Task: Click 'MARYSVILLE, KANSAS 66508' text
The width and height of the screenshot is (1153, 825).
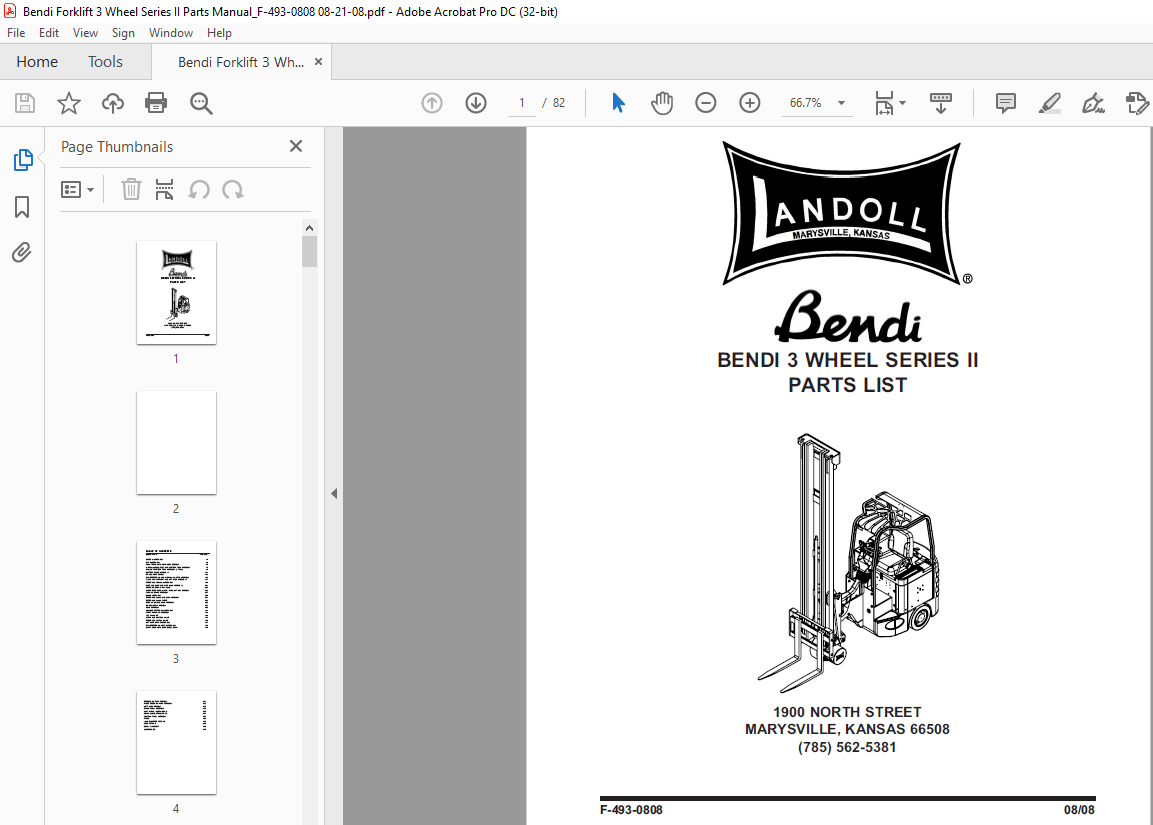Action: point(847,729)
